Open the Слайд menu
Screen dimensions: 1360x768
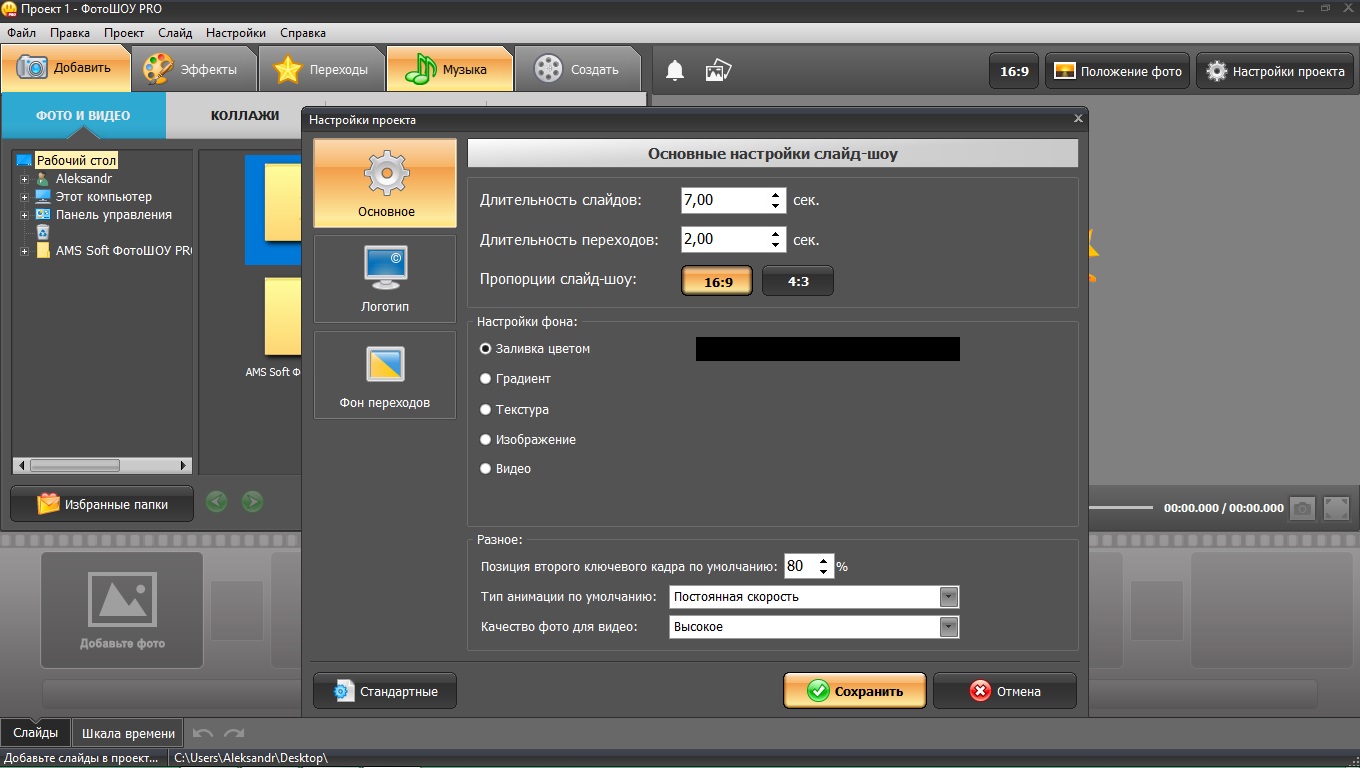coord(175,33)
